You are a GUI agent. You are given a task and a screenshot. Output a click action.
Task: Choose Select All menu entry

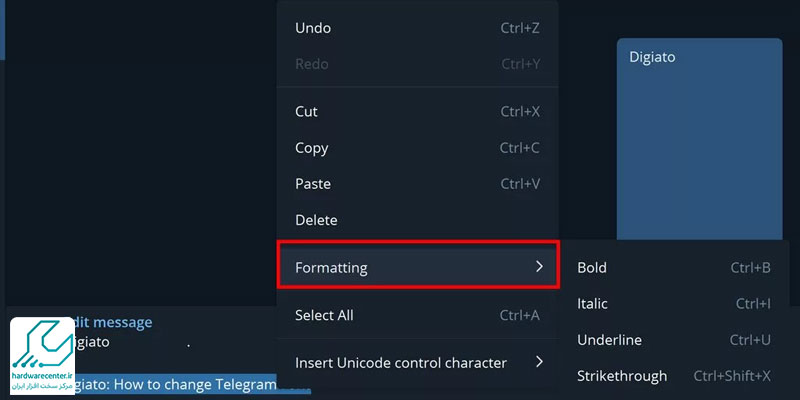417,315
